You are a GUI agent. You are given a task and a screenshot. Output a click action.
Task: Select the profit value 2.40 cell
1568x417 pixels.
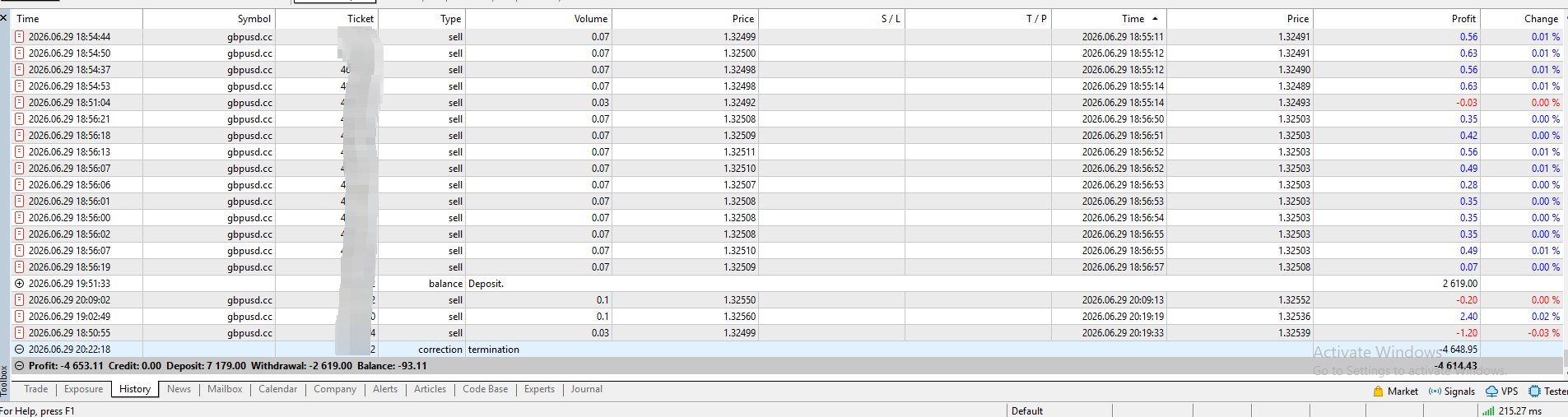tap(1468, 317)
